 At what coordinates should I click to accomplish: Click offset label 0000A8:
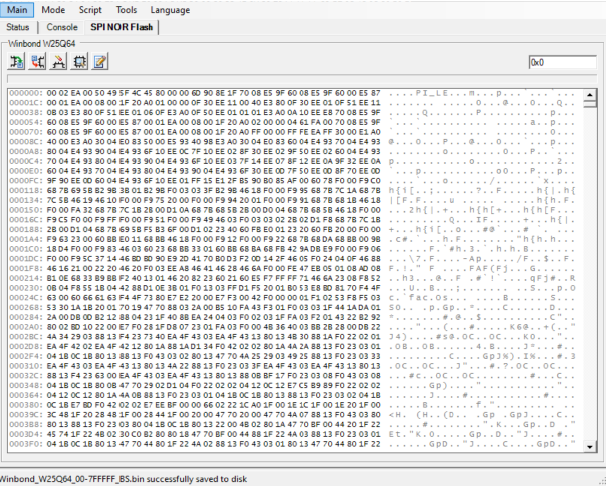click(x=26, y=151)
